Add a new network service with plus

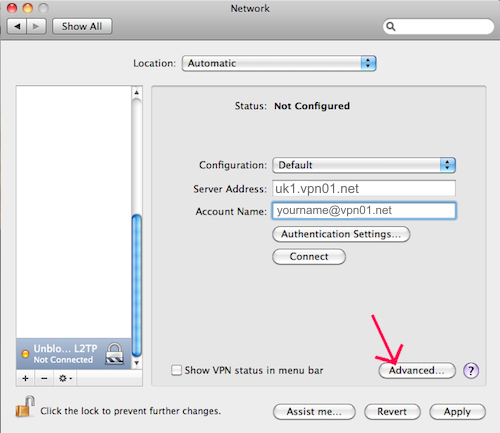[25, 378]
